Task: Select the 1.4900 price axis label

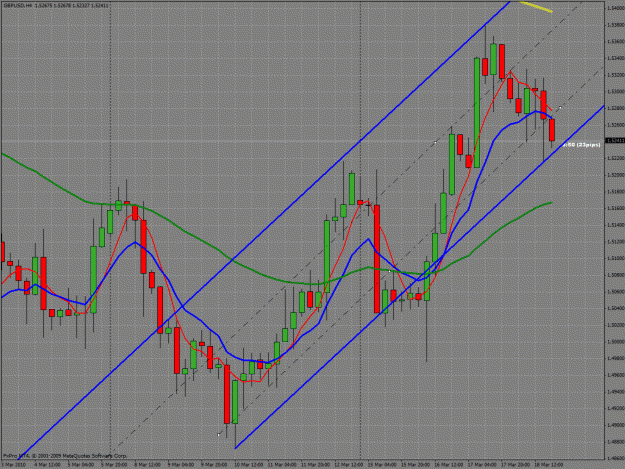Action: point(616,425)
